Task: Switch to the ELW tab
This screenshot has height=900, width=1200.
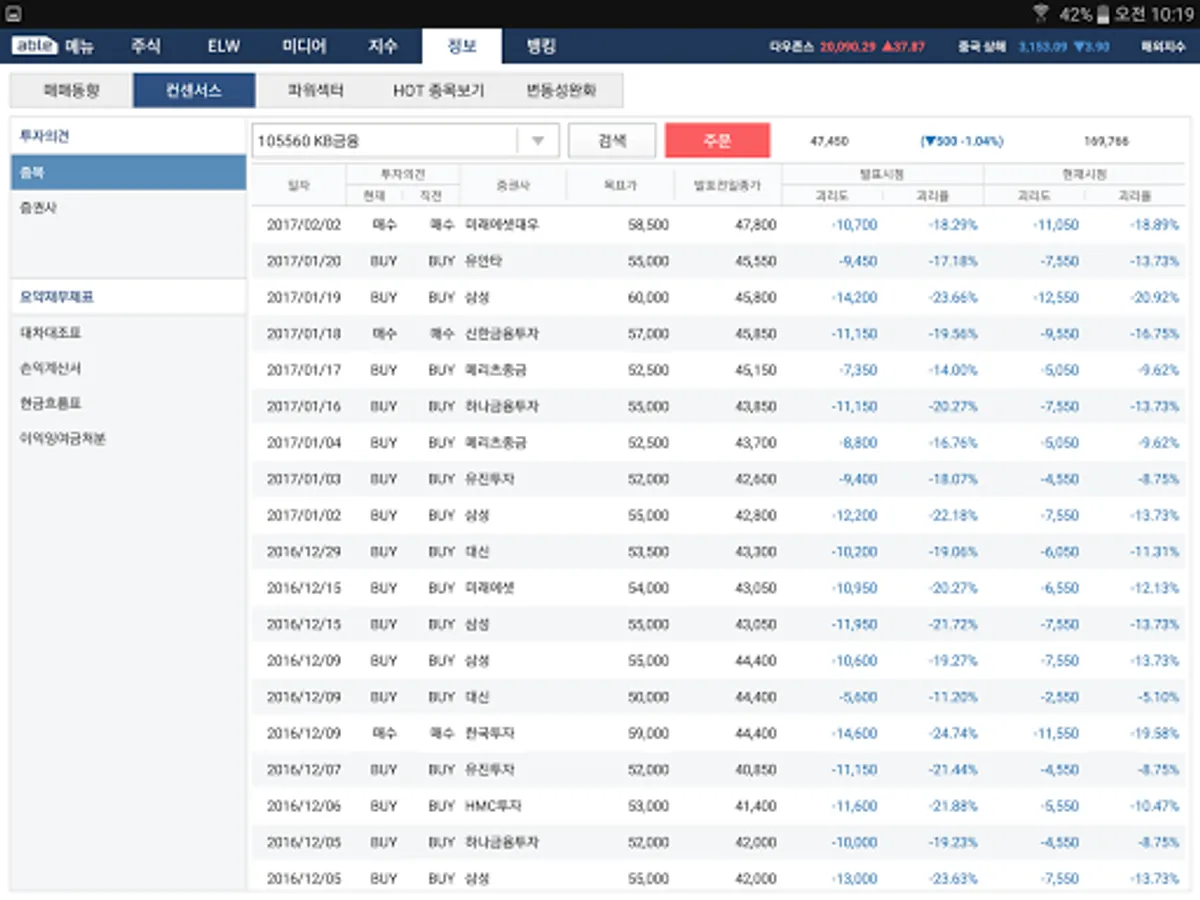Action: pyautogui.click(x=224, y=46)
